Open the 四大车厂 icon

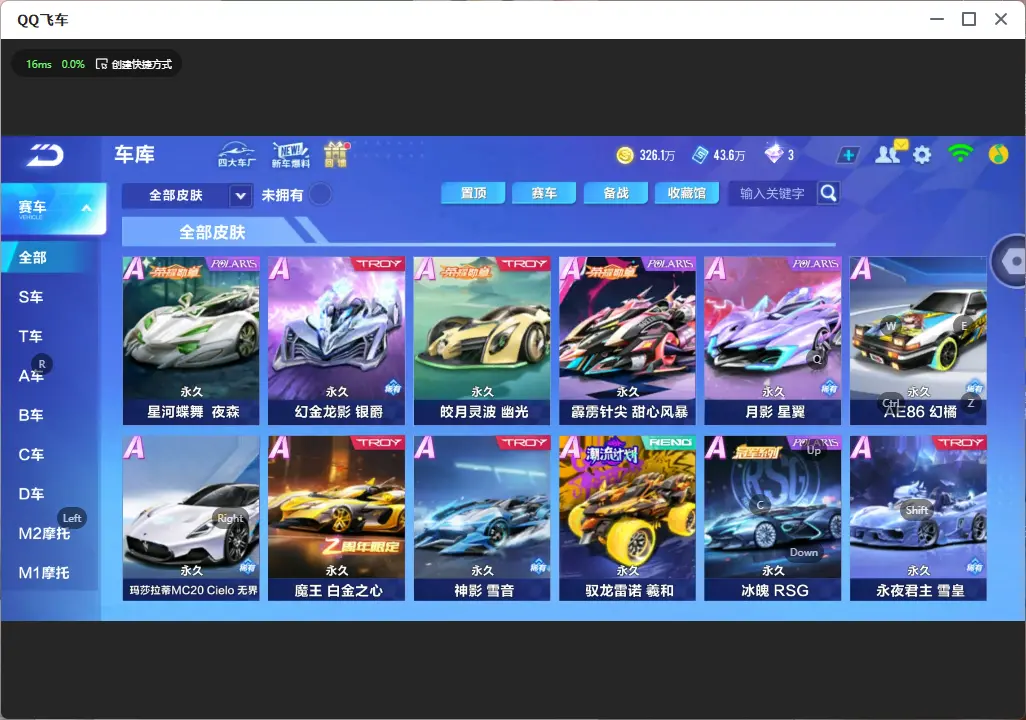(x=236, y=154)
